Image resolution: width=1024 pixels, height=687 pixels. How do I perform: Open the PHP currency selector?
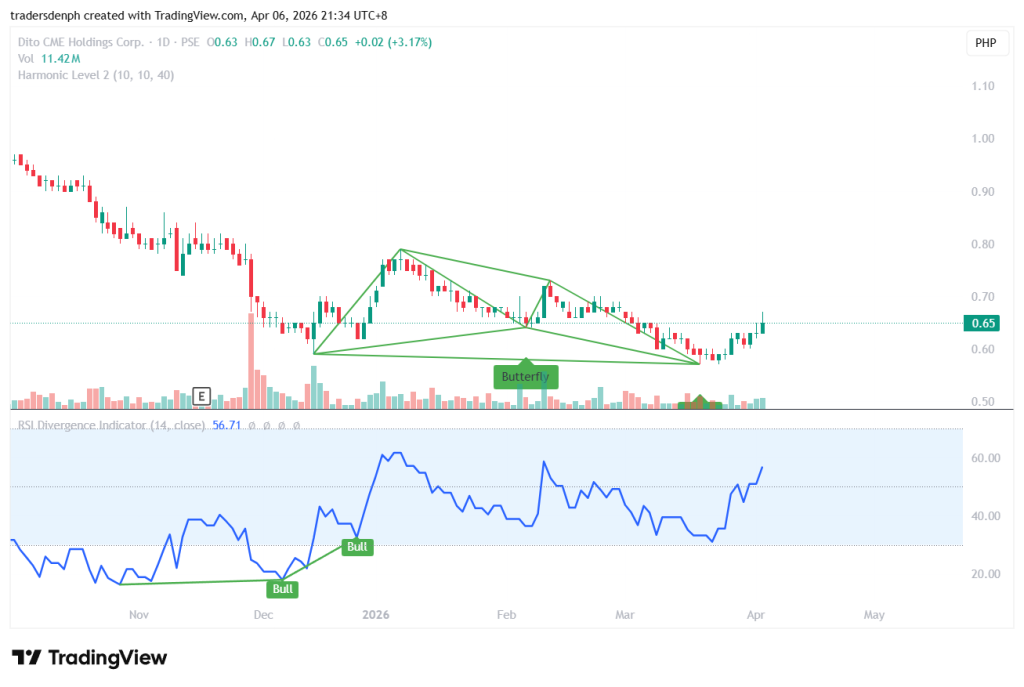[x=984, y=44]
